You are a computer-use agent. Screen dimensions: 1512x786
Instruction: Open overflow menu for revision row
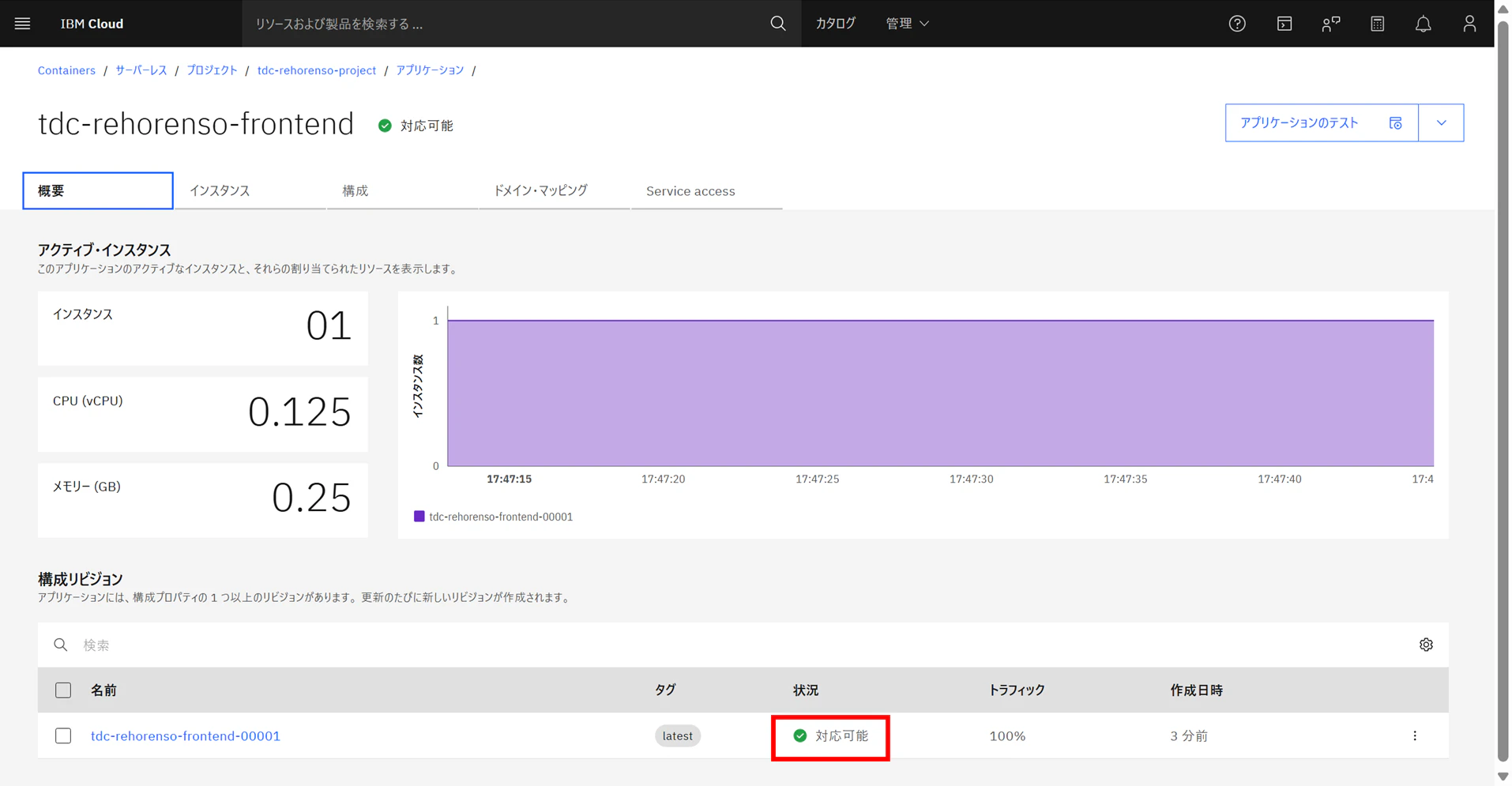tap(1415, 735)
